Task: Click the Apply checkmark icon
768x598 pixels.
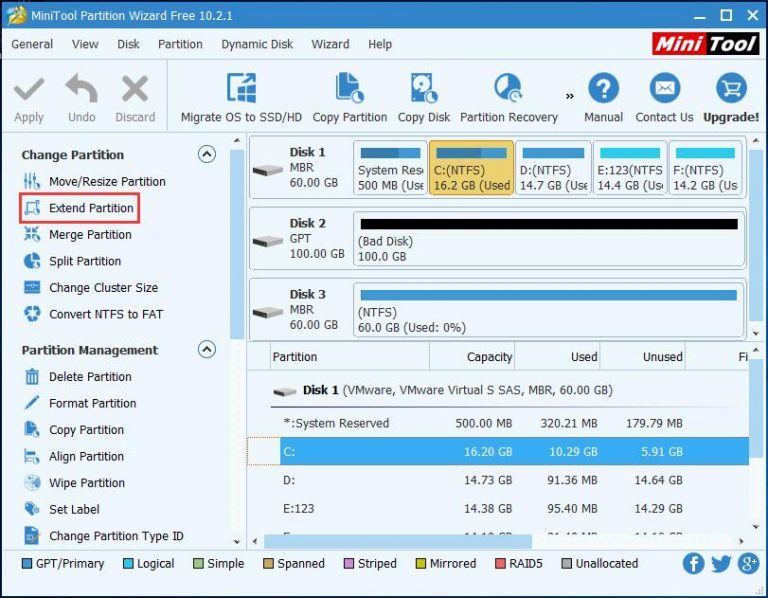Action: 29,89
